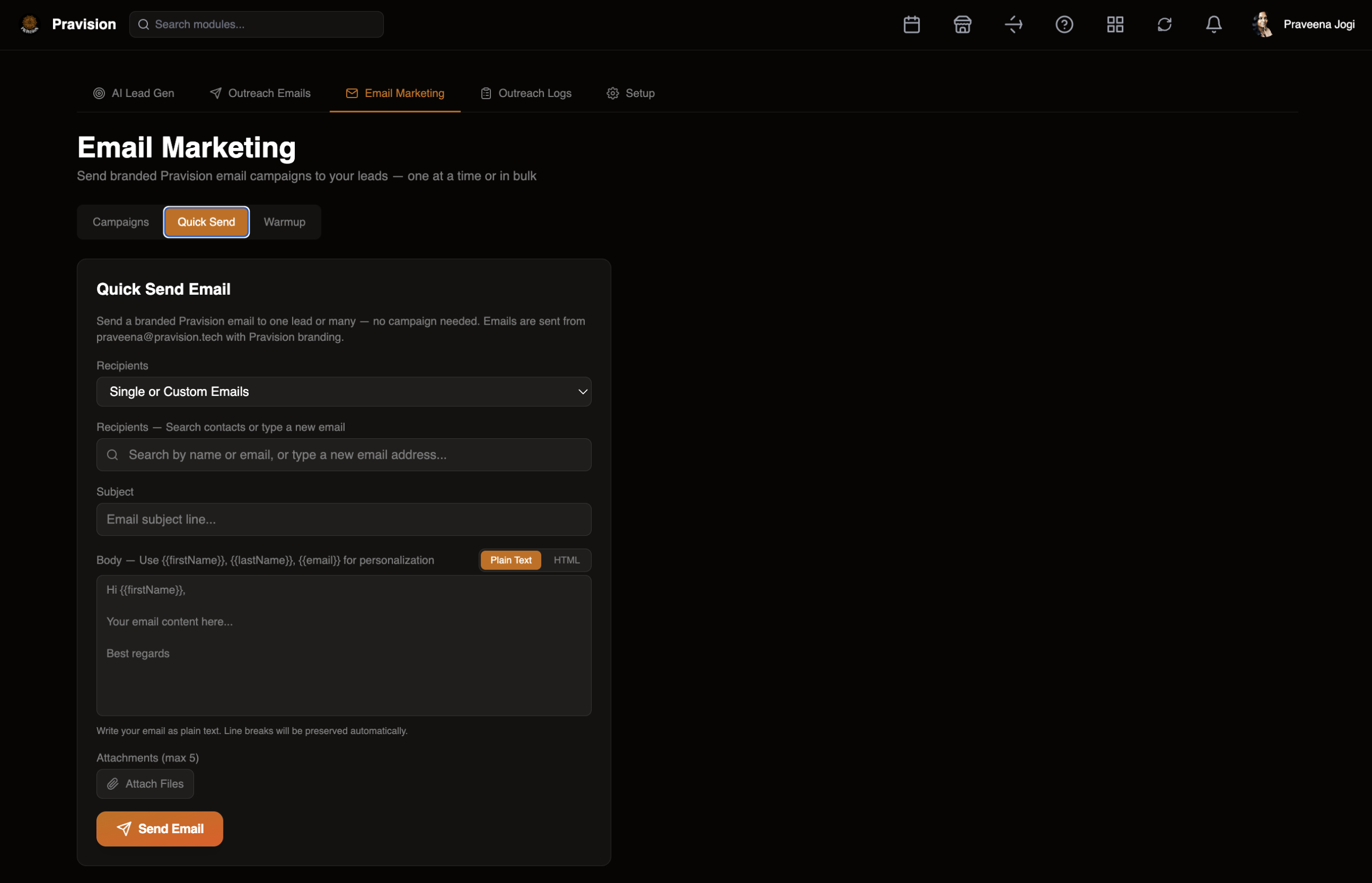1372x883 pixels.
Task: Click the Search modules field
Action: [256, 25]
